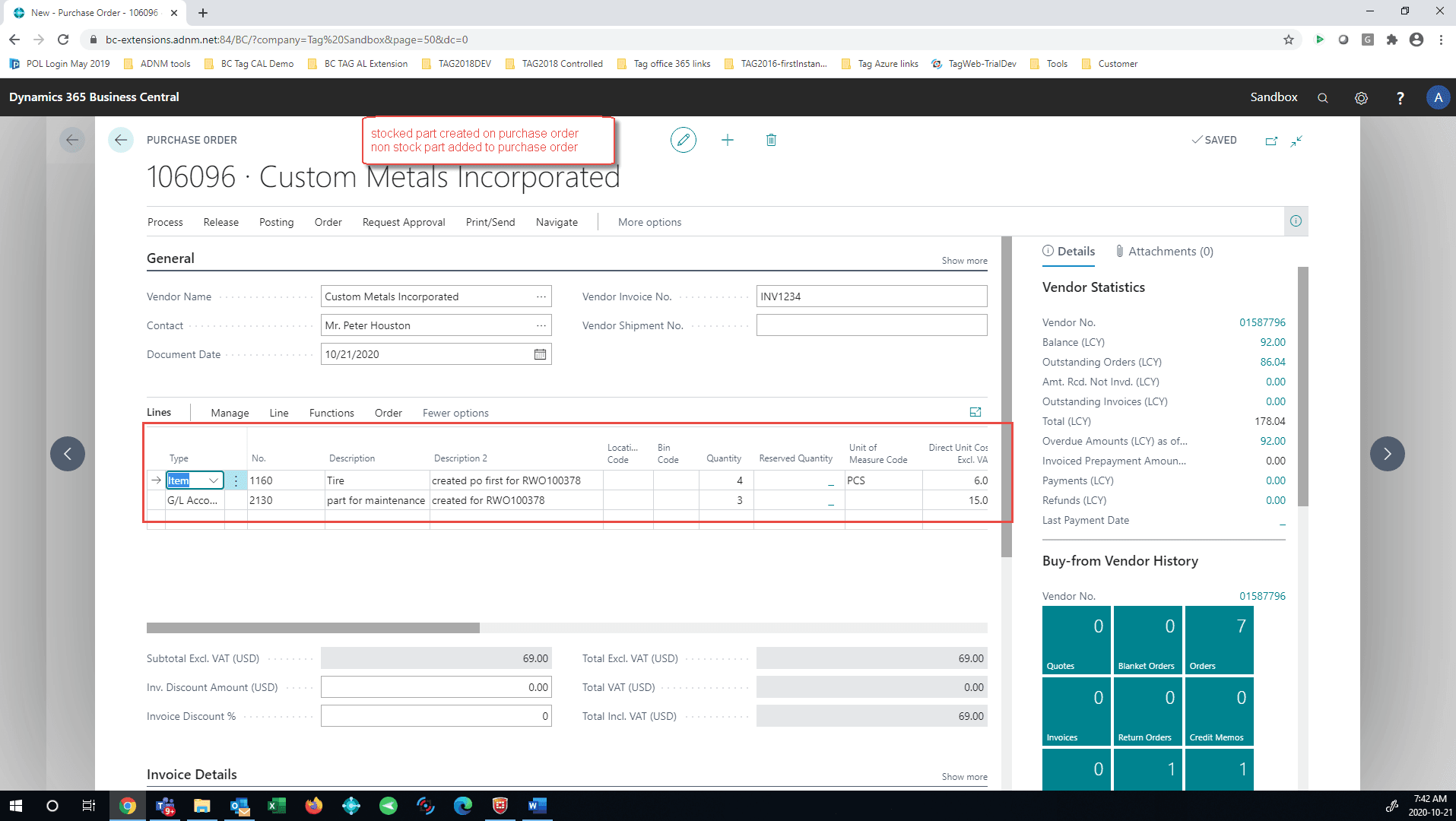Open Functions menu in Lines section

click(x=331, y=413)
